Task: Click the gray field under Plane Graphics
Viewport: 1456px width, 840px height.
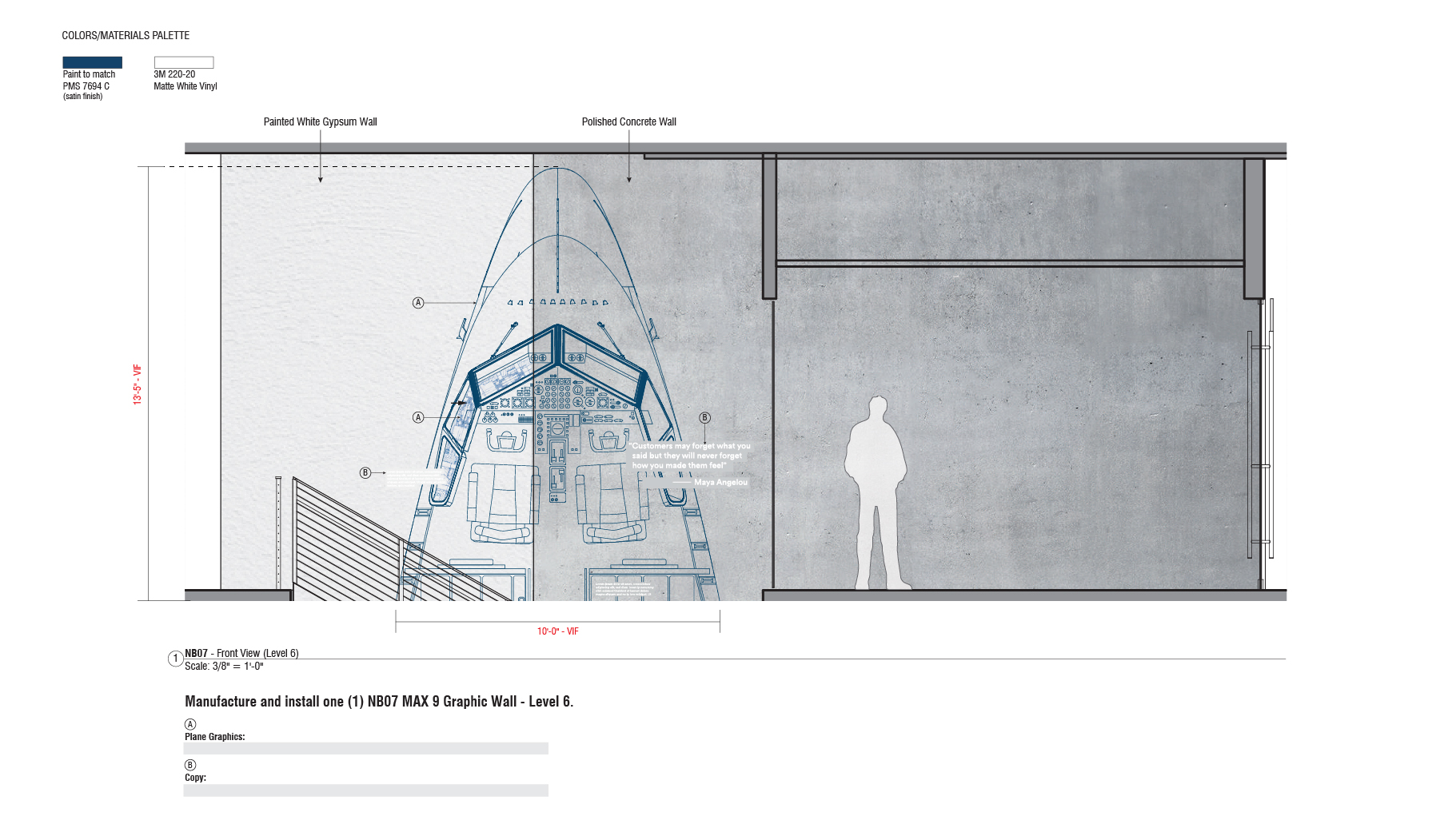Action: 365,749
